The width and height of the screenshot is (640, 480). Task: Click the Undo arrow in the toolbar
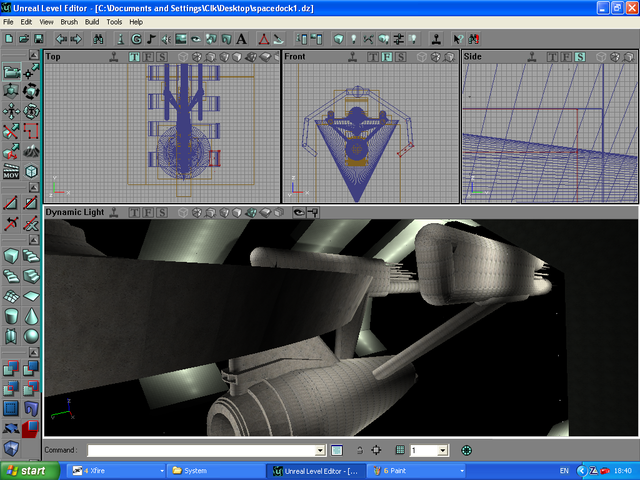coord(61,39)
